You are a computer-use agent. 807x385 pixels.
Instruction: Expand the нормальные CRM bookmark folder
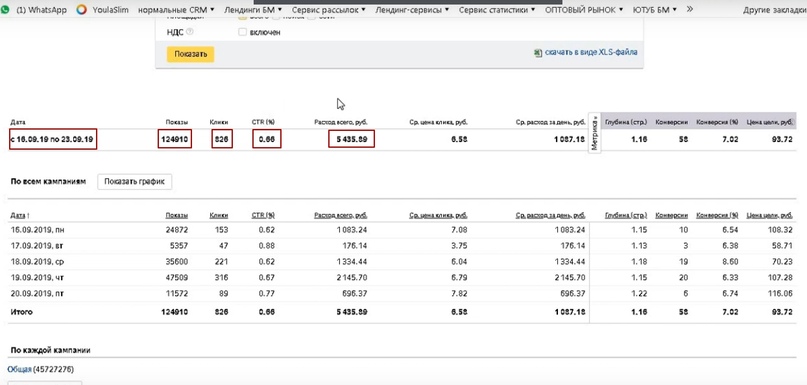[x=177, y=9]
